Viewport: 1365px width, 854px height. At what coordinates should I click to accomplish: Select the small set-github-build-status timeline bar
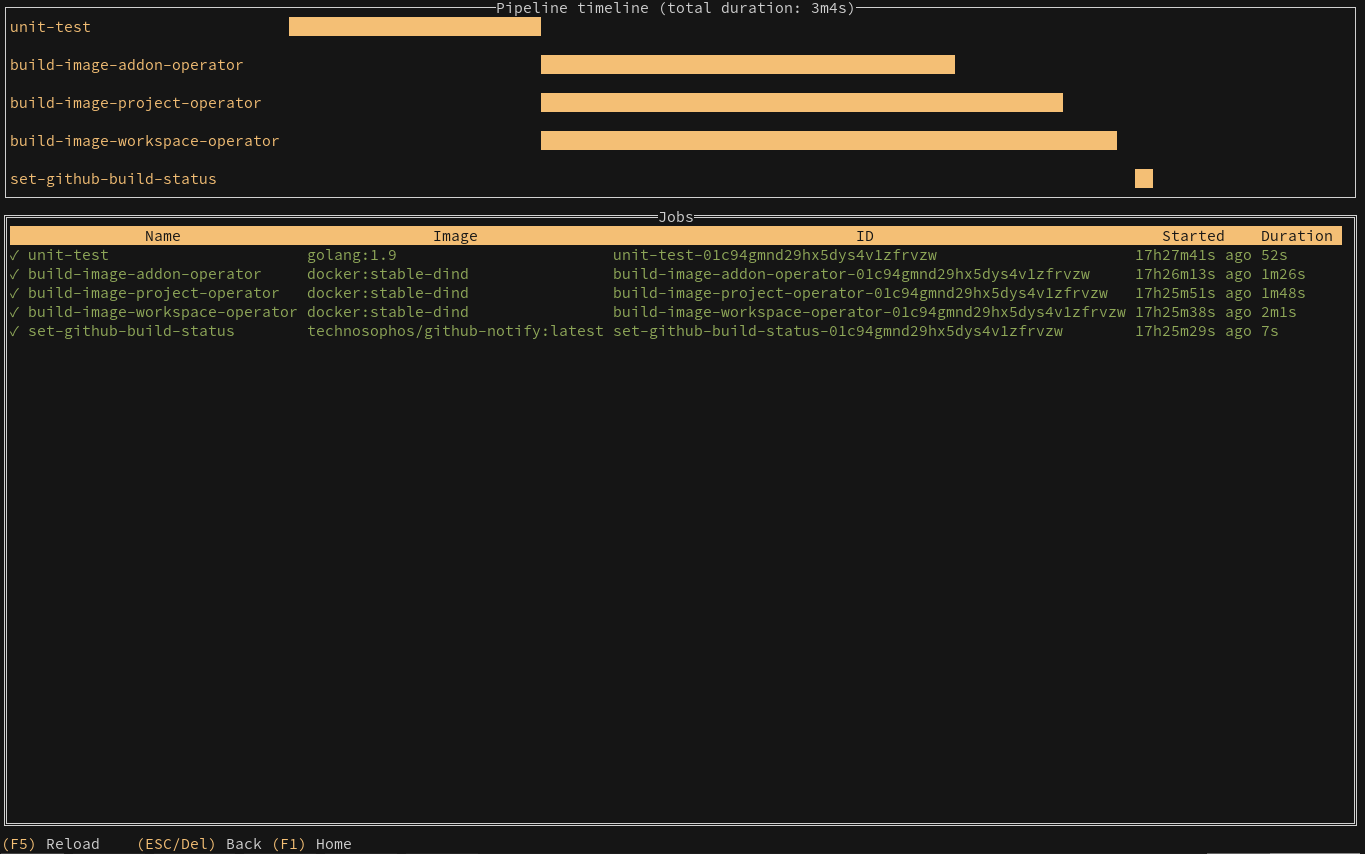(1144, 179)
